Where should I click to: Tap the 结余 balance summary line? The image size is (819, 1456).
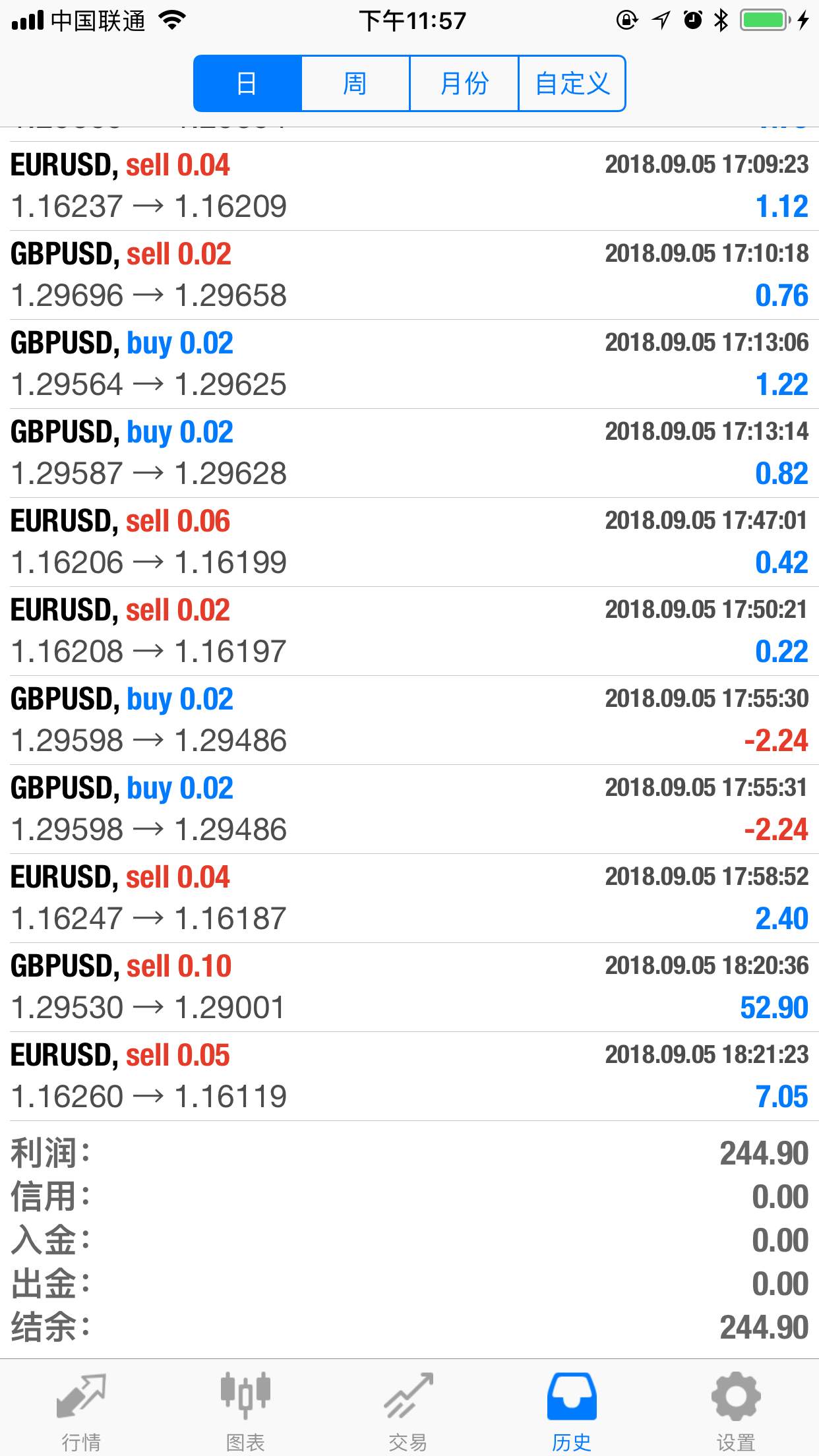(x=409, y=1327)
